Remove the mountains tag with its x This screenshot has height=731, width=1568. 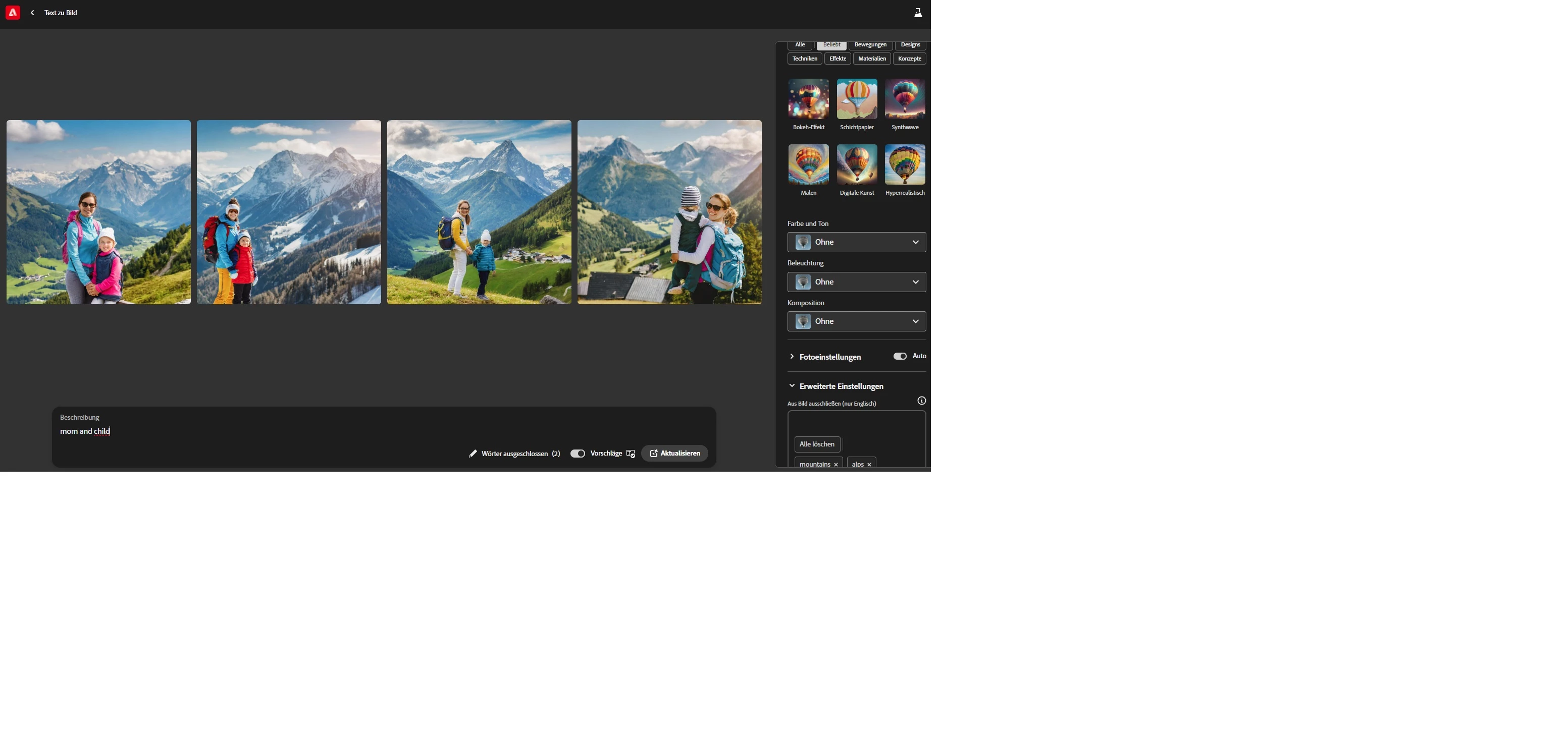pyautogui.click(x=835, y=465)
